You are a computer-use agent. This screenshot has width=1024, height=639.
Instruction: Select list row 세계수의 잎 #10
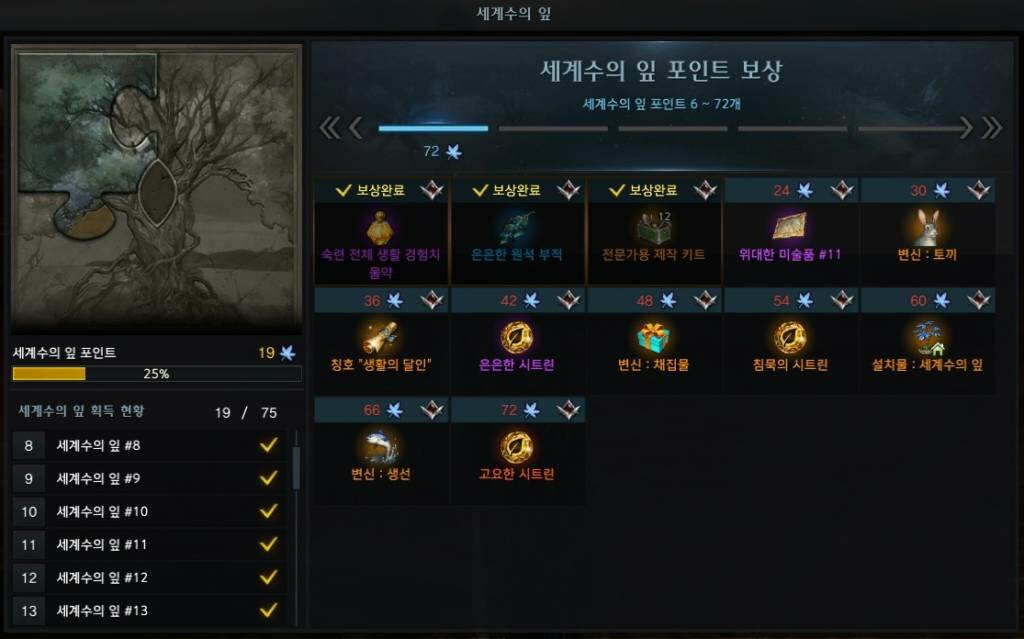pos(149,511)
